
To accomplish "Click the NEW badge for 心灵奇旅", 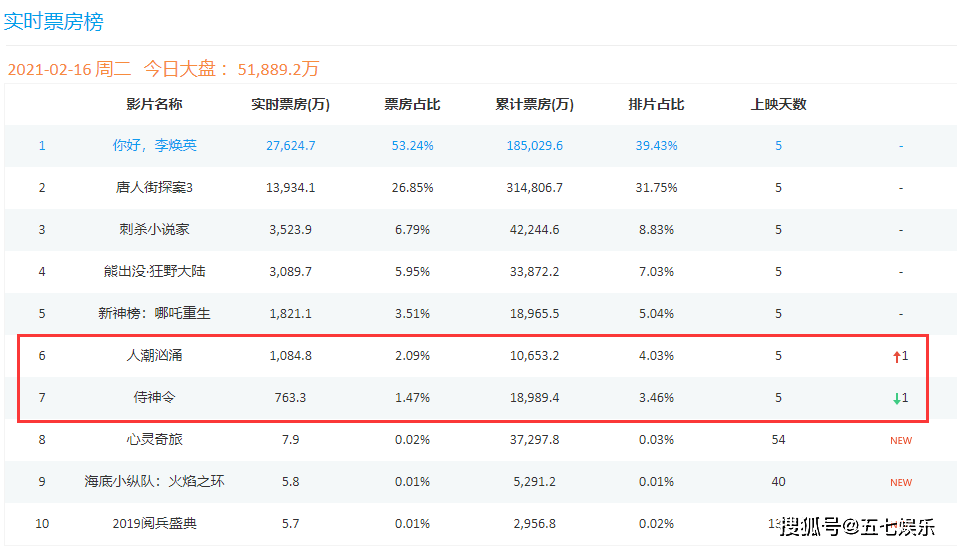I will click(901, 441).
